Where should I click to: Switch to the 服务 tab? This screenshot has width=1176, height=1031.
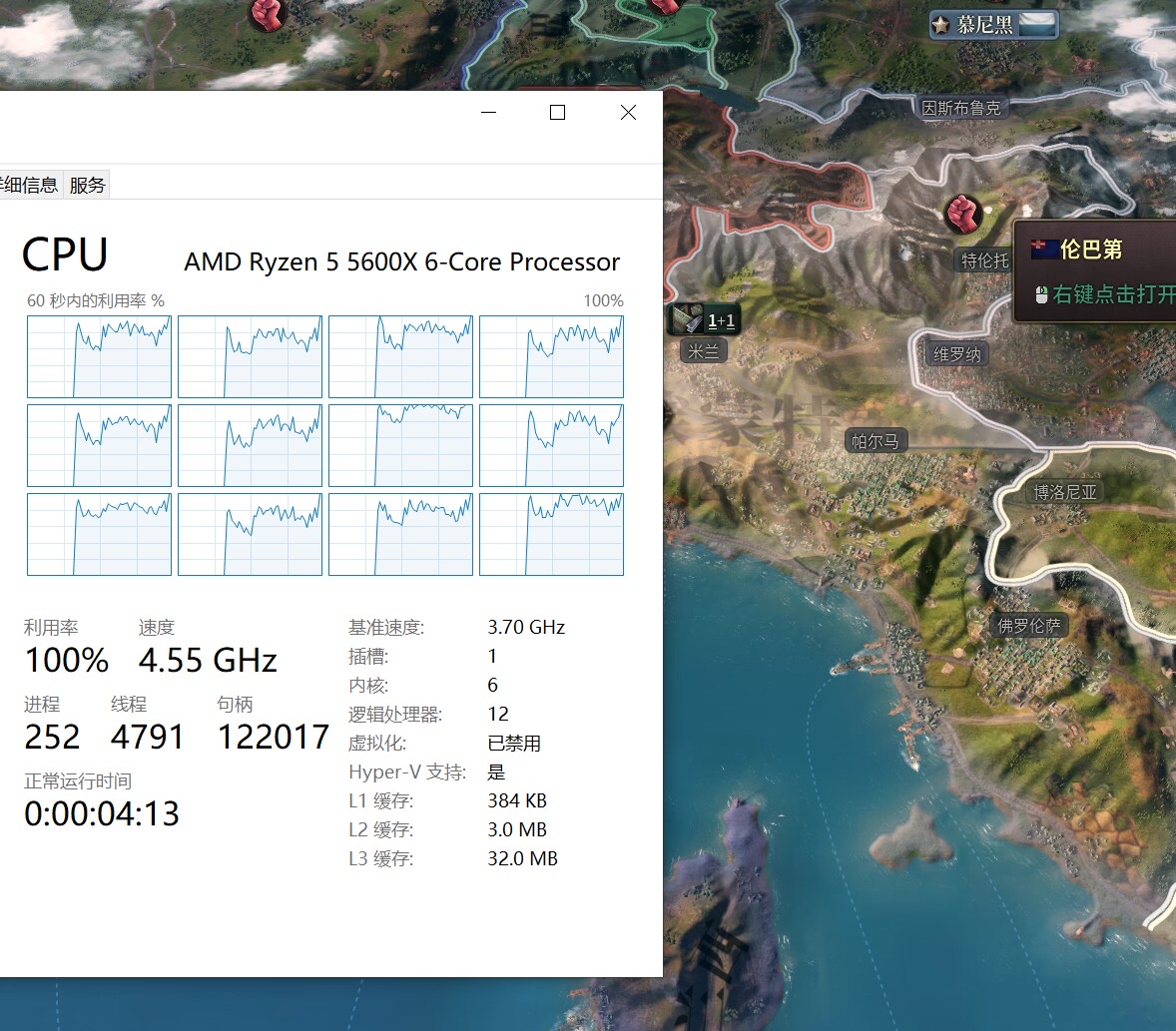87,185
